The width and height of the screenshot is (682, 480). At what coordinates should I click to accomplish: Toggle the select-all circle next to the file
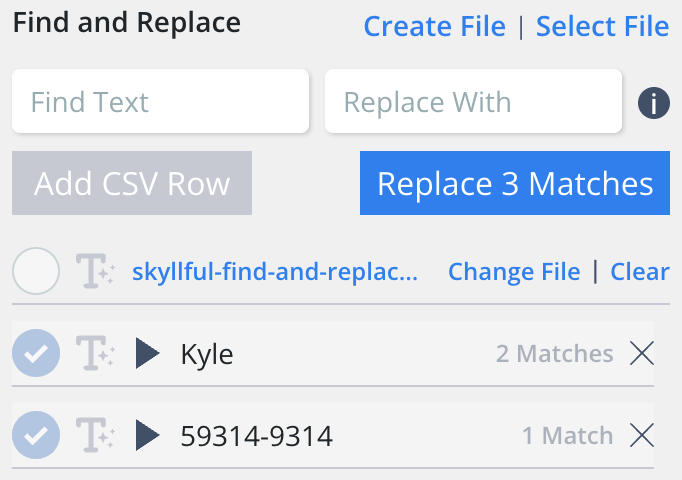(x=36, y=271)
